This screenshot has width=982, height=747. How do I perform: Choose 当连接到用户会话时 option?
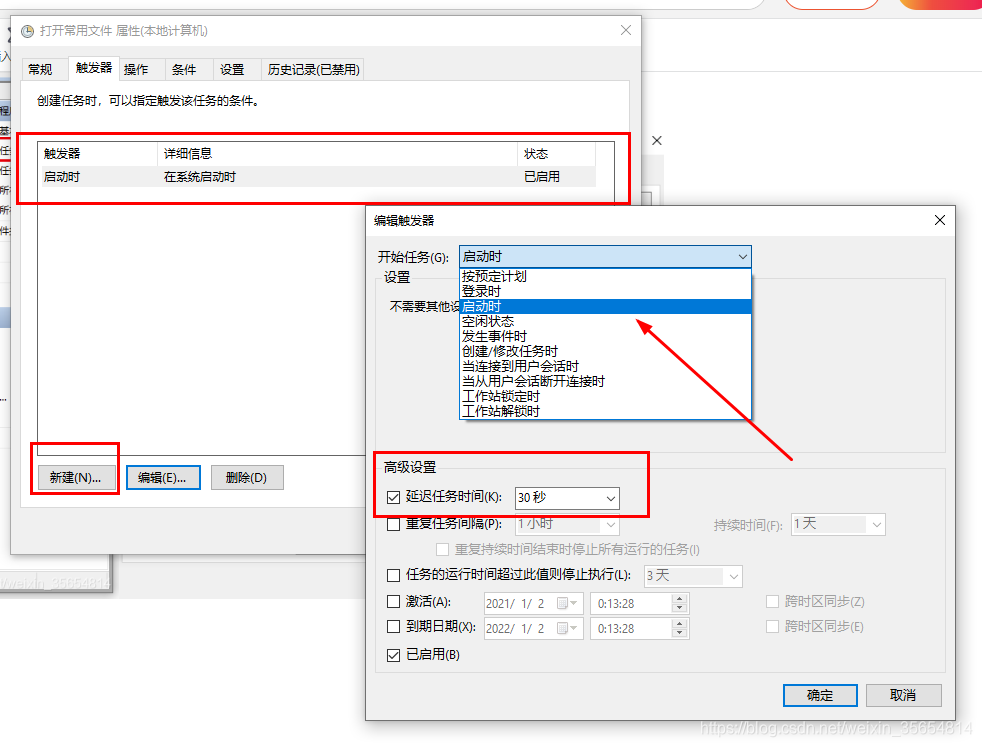pyautogui.click(x=605, y=366)
